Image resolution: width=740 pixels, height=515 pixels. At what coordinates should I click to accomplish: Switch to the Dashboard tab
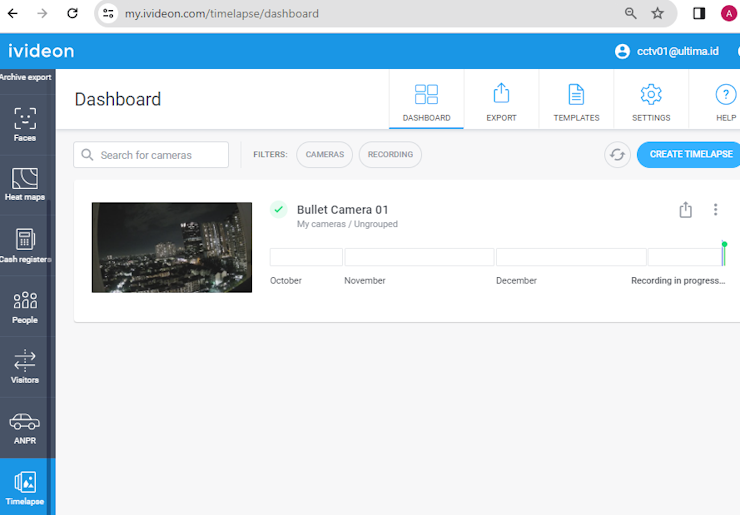[427, 102]
